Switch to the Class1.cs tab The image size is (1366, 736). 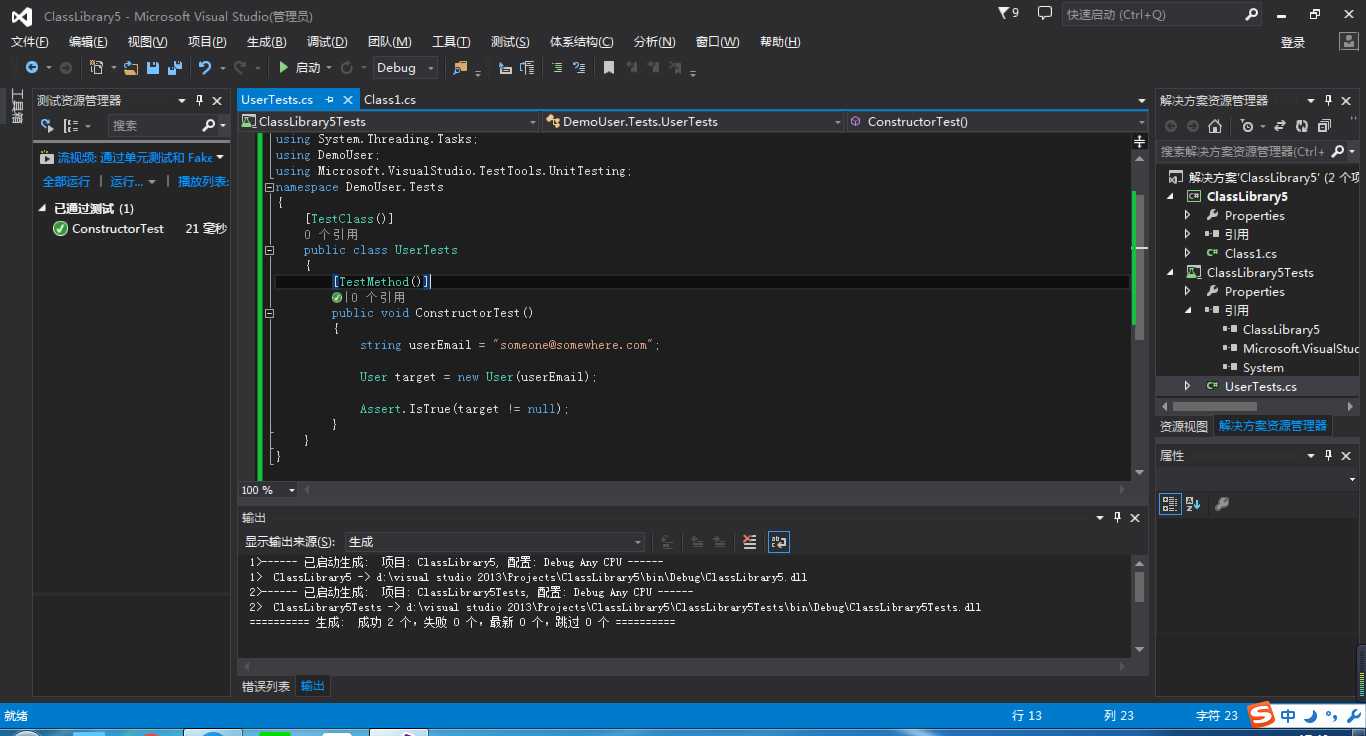(x=390, y=100)
